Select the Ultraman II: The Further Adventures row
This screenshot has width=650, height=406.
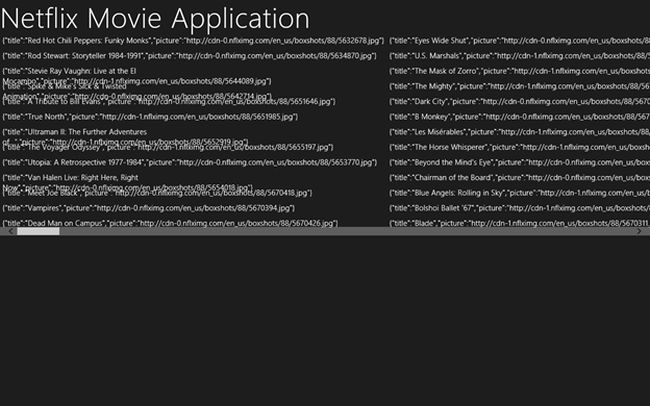[125, 137]
